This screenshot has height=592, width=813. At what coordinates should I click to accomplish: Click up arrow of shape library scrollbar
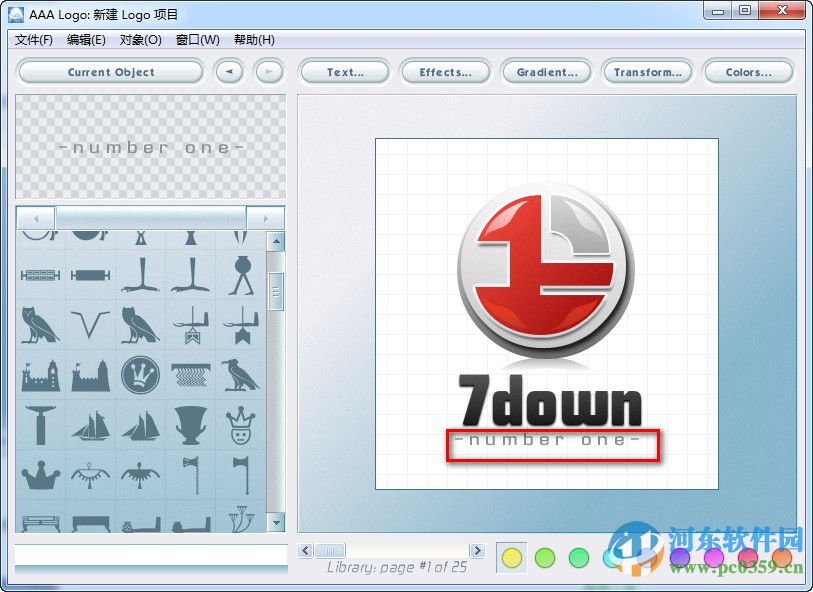point(276,242)
